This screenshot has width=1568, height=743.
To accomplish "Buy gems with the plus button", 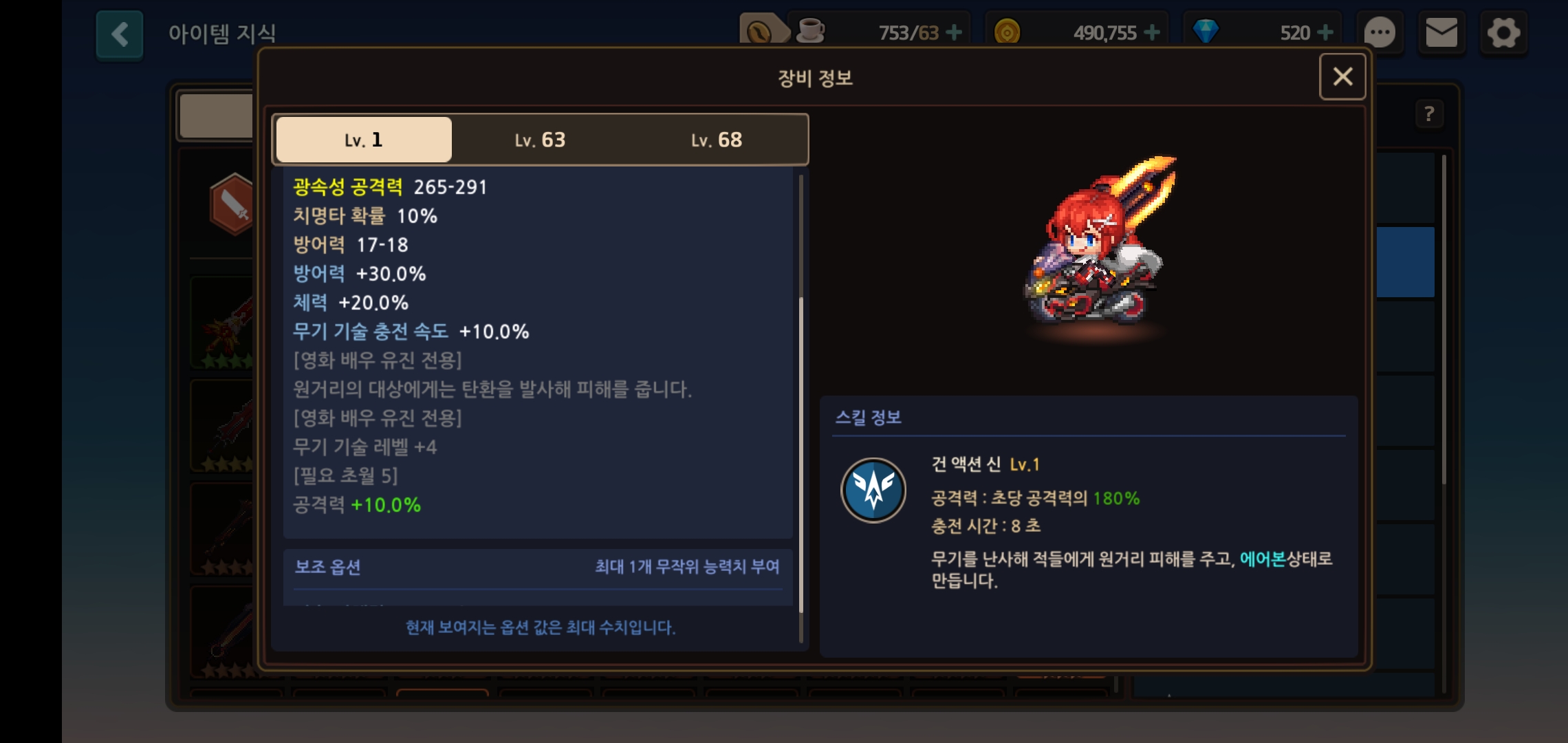I will click(1325, 32).
